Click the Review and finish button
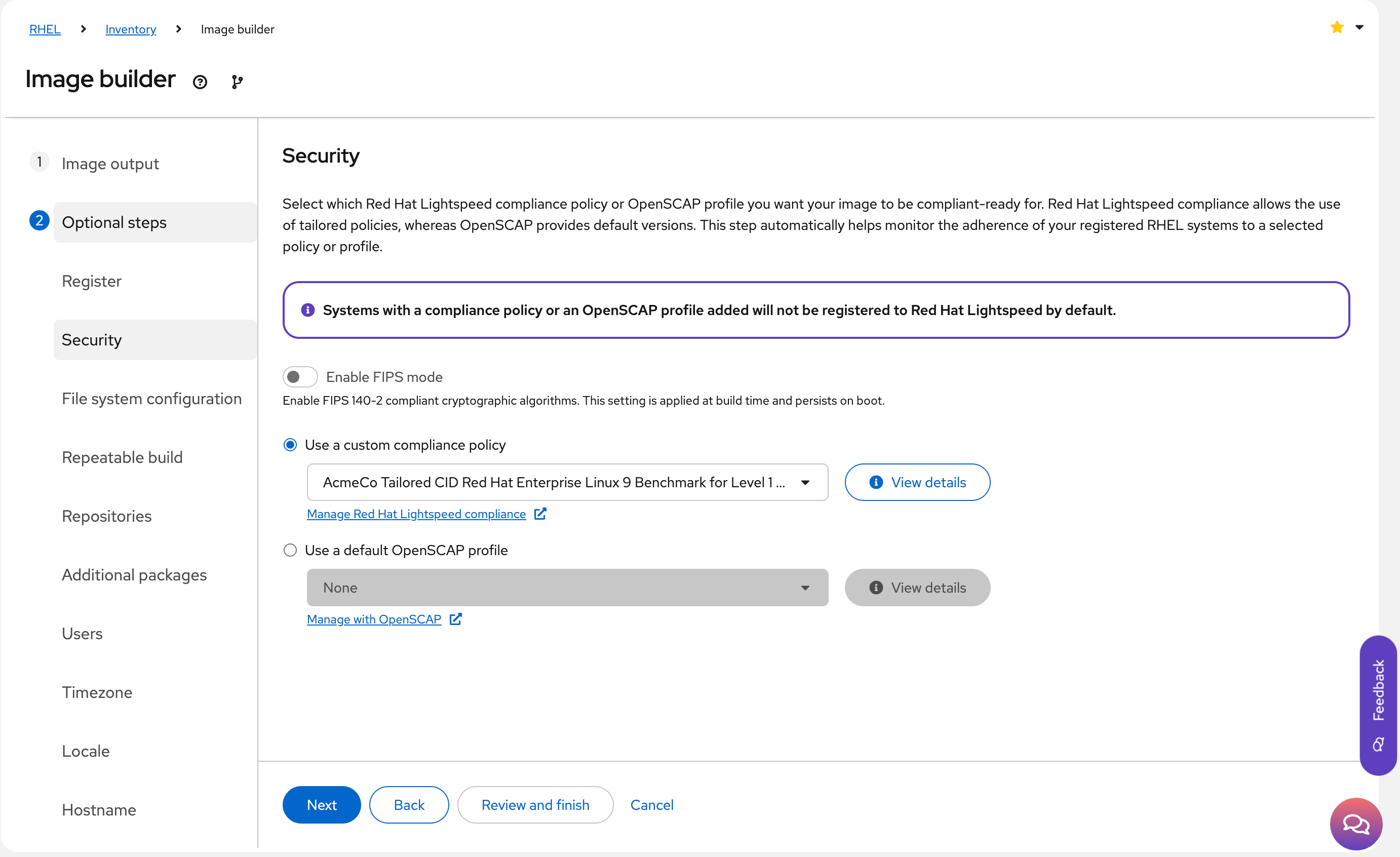Image resolution: width=1400 pixels, height=857 pixels. tap(535, 805)
